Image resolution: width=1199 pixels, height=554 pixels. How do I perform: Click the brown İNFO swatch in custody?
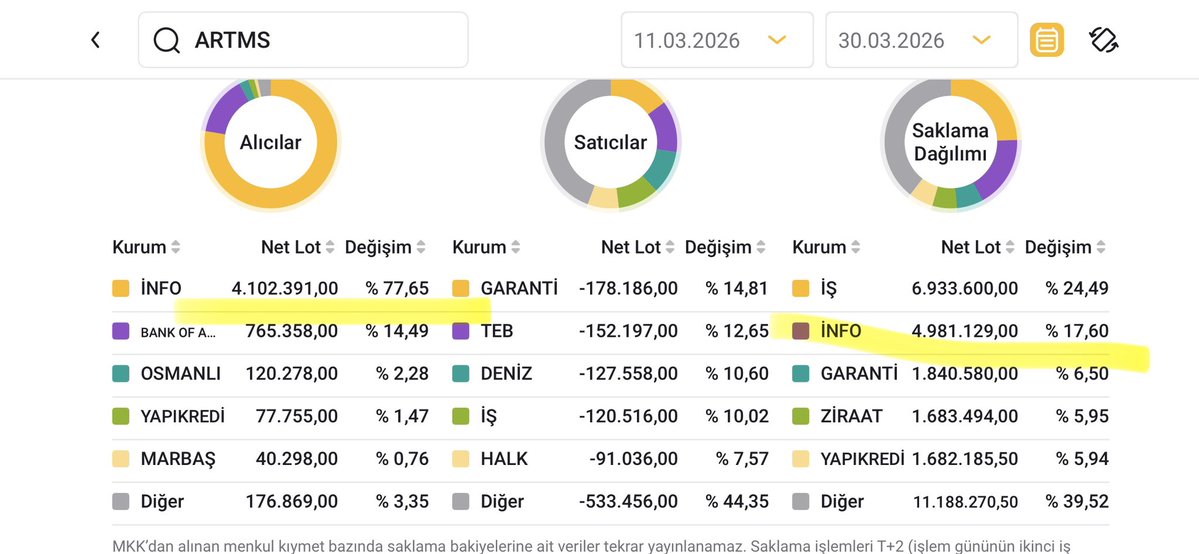(801, 331)
